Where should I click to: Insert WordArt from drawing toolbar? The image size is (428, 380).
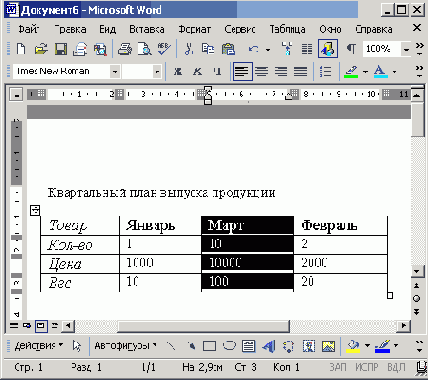click(268, 346)
